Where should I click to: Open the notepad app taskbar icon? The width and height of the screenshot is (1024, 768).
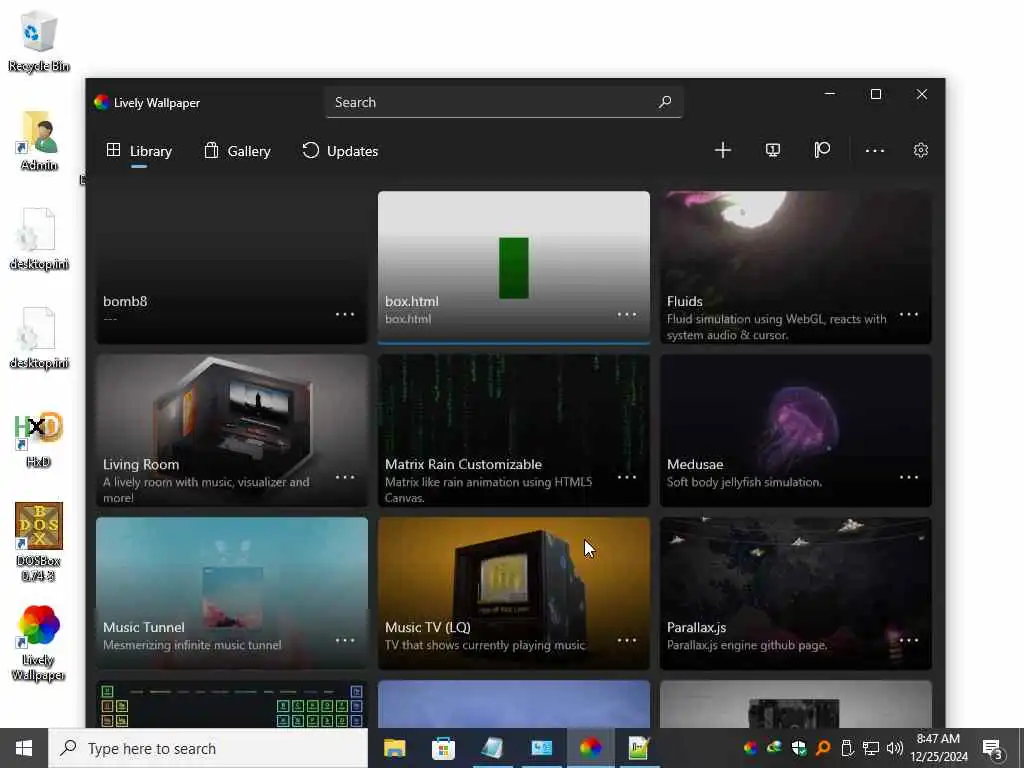click(x=492, y=748)
